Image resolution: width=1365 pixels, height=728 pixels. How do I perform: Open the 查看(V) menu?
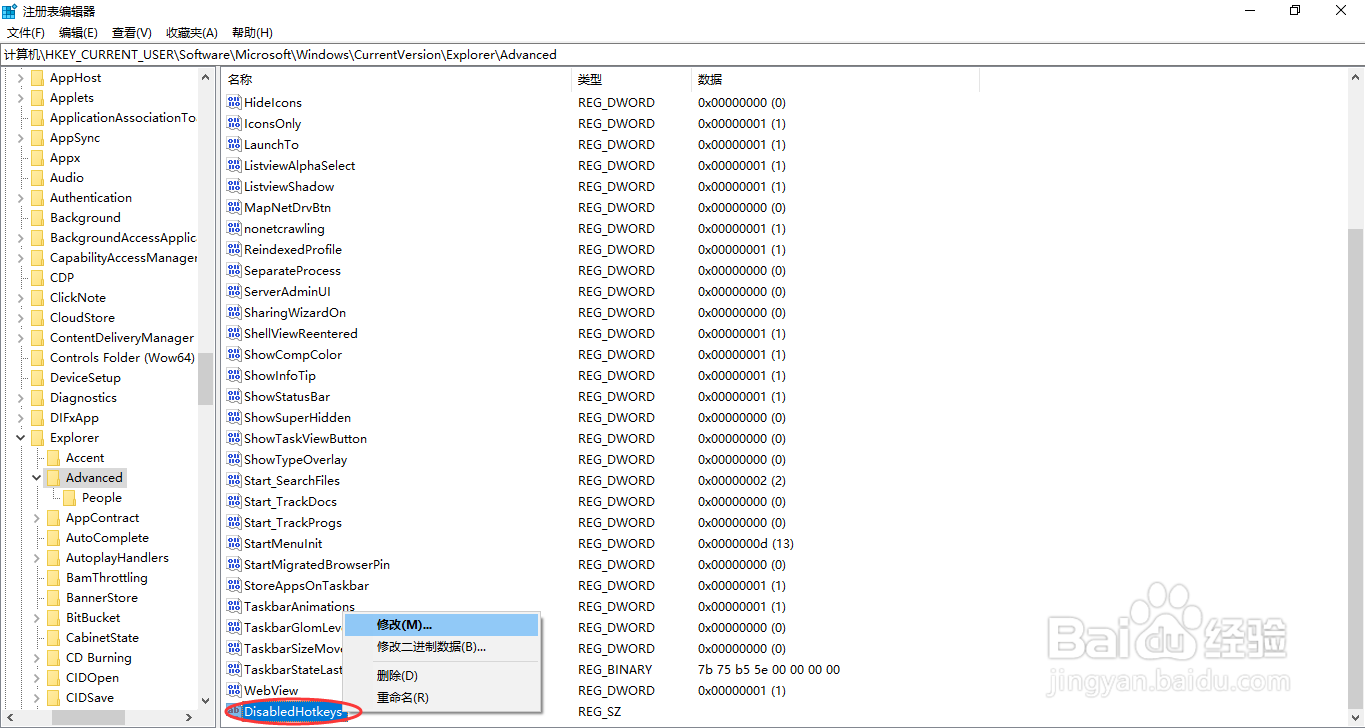[x=131, y=32]
